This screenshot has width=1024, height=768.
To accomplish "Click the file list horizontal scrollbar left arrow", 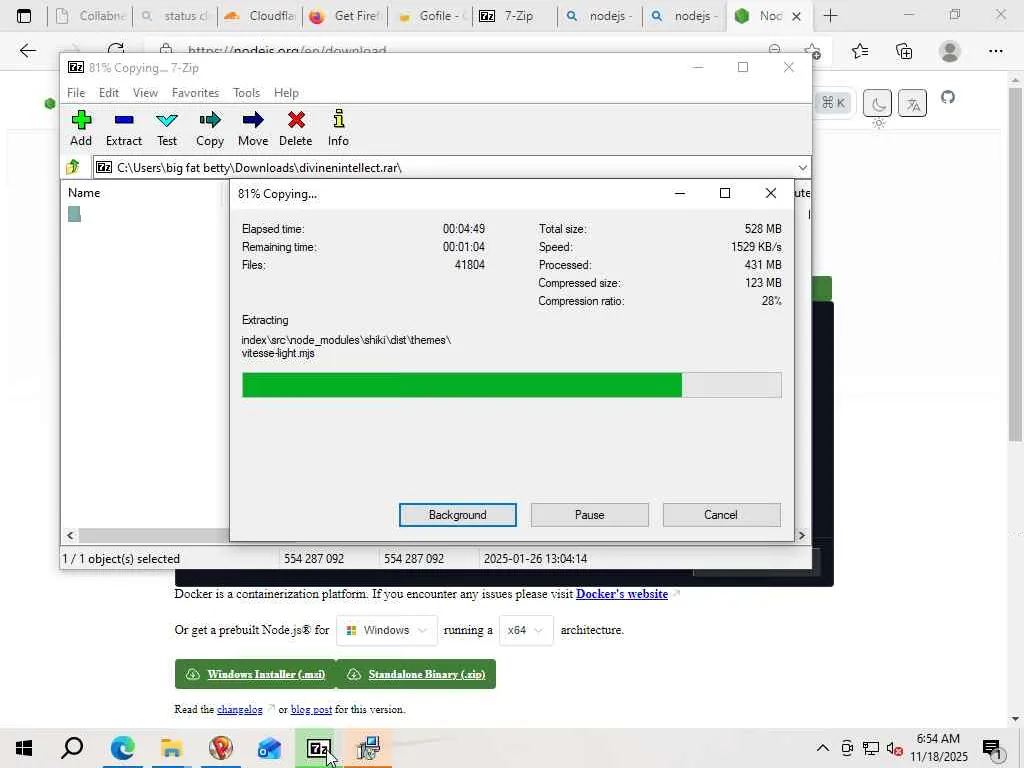I will pyautogui.click(x=70, y=536).
